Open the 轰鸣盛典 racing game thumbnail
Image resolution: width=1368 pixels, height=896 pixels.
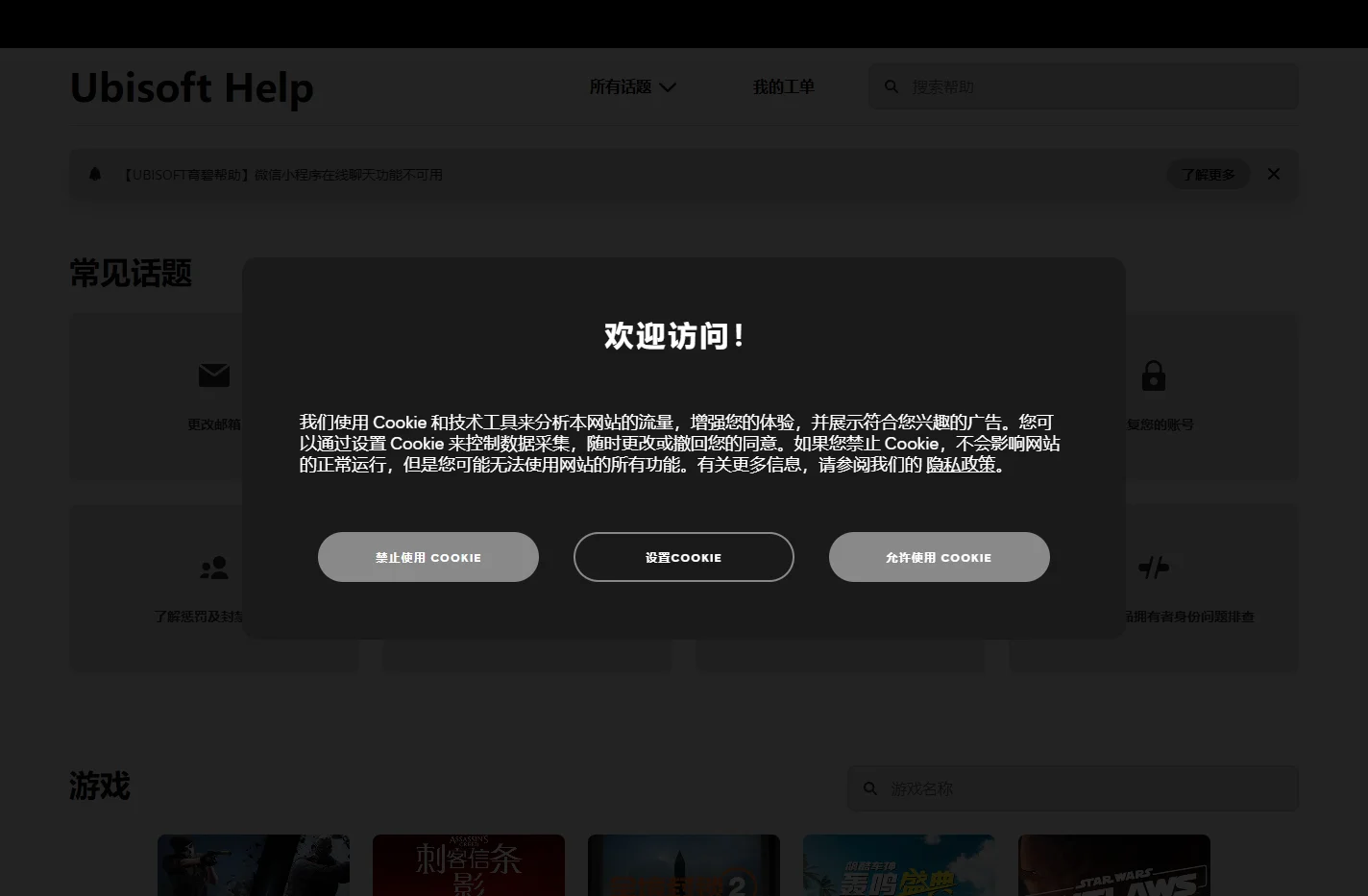pos(899,865)
